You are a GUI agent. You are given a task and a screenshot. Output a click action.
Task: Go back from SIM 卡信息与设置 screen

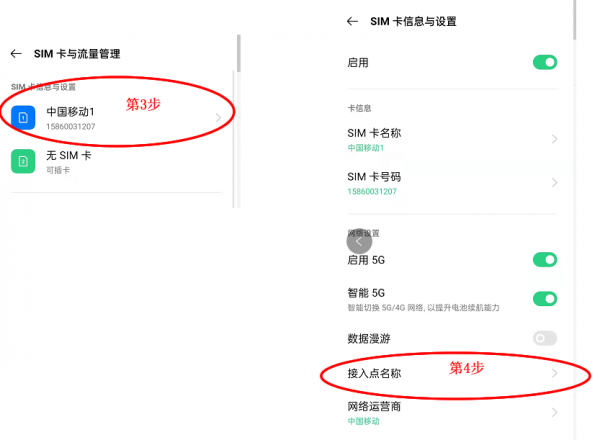[352, 21]
